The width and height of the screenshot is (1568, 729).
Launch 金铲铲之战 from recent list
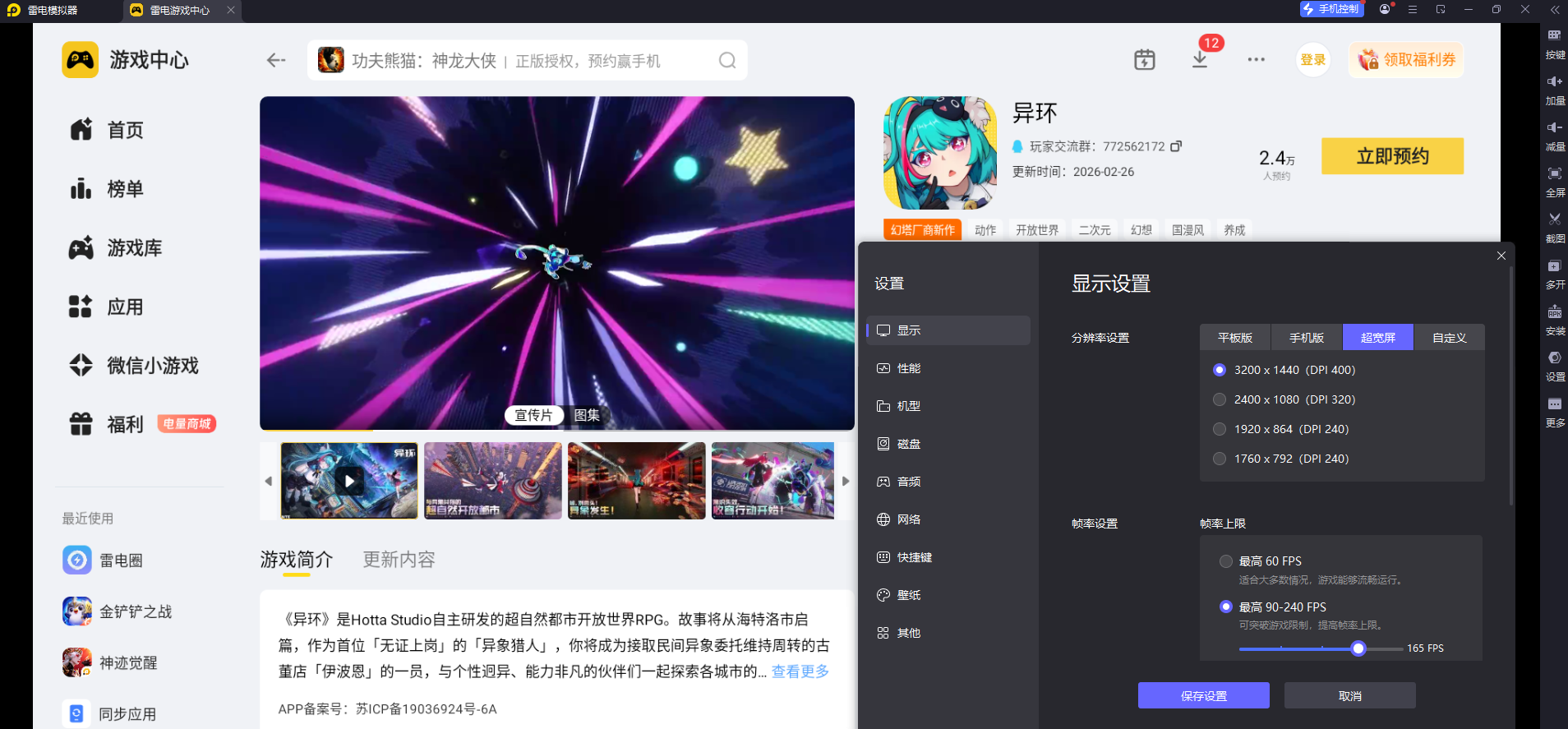click(x=118, y=611)
